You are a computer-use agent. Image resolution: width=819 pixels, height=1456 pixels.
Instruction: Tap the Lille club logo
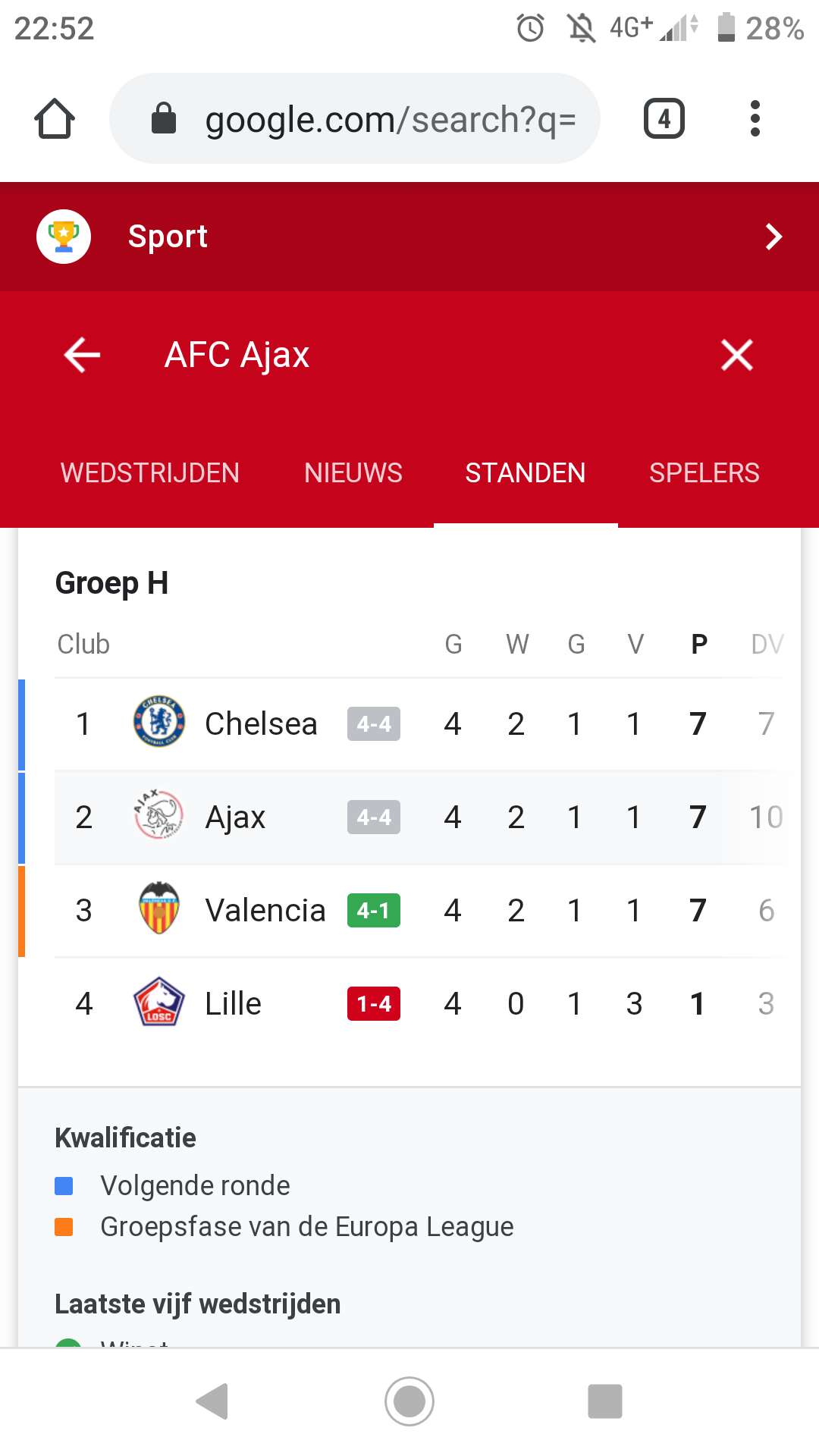click(x=158, y=1003)
